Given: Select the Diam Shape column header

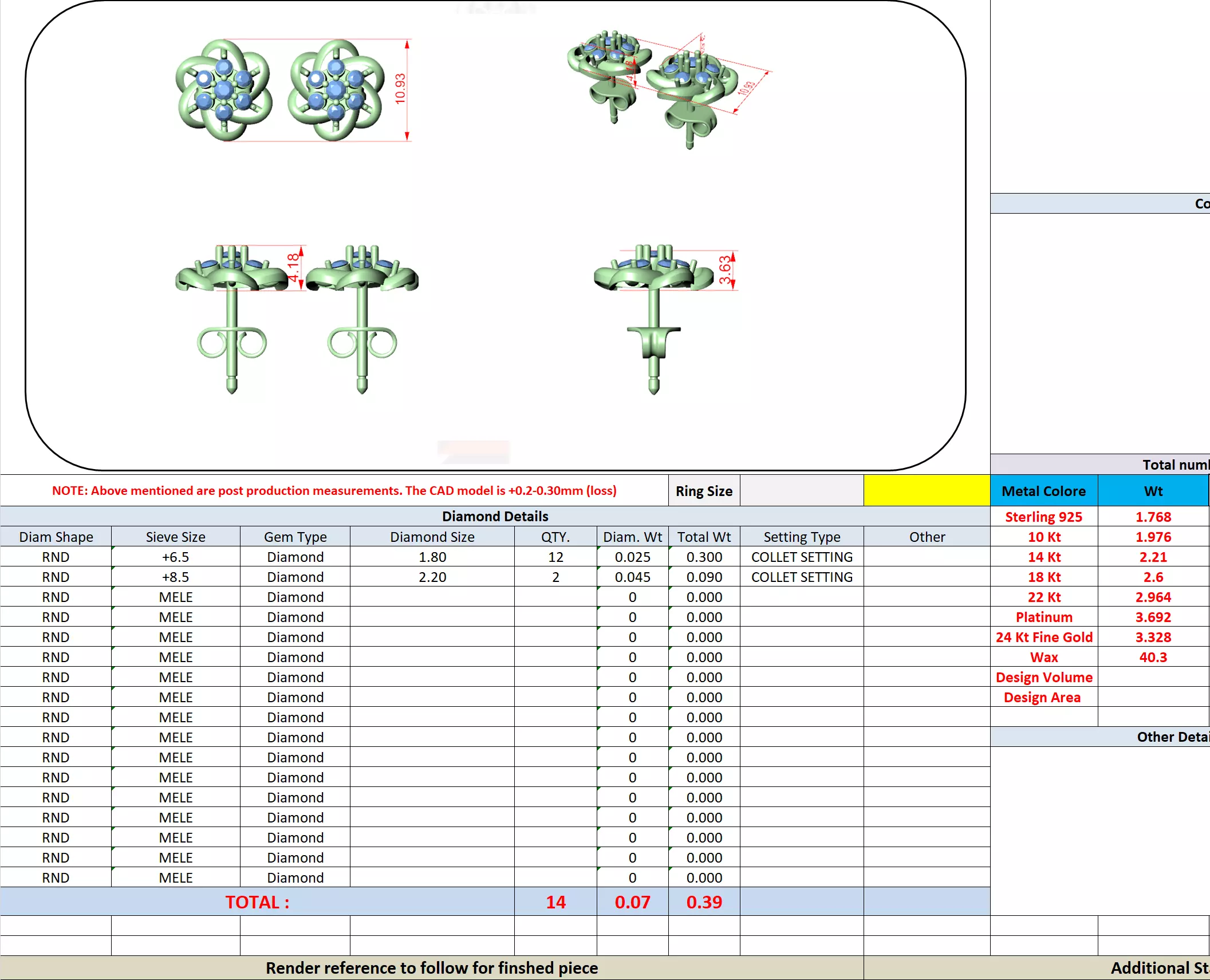Looking at the screenshot, I should 56,537.
